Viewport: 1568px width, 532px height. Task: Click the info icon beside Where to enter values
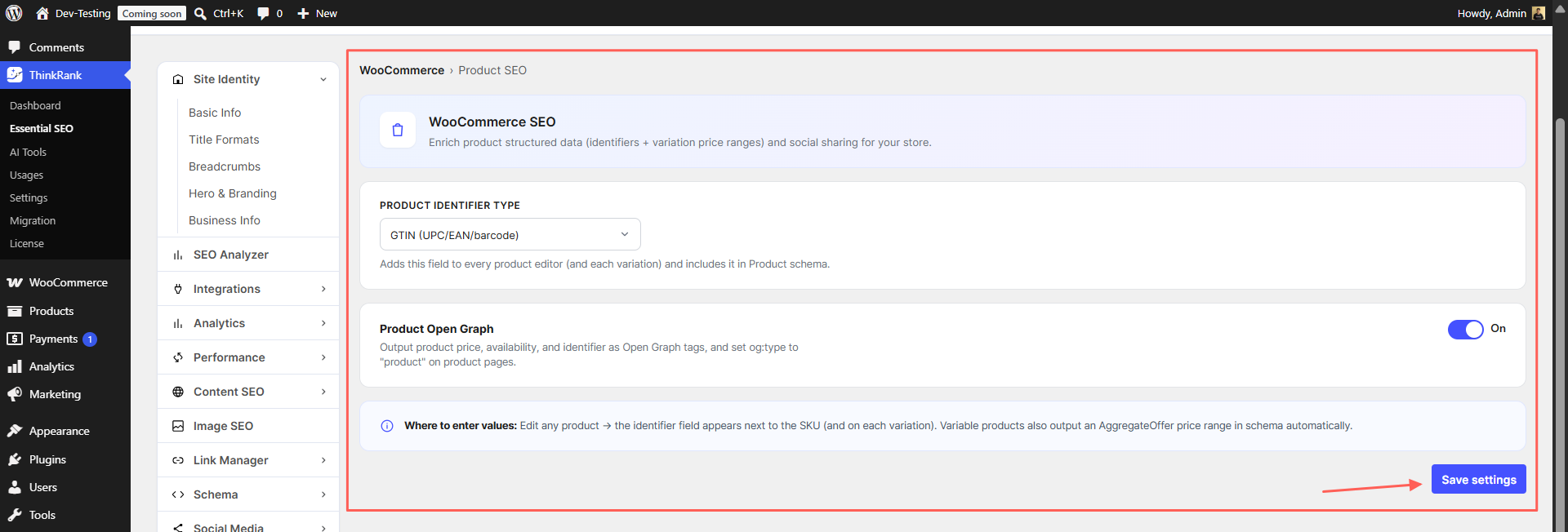pyautogui.click(x=387, y=426)
